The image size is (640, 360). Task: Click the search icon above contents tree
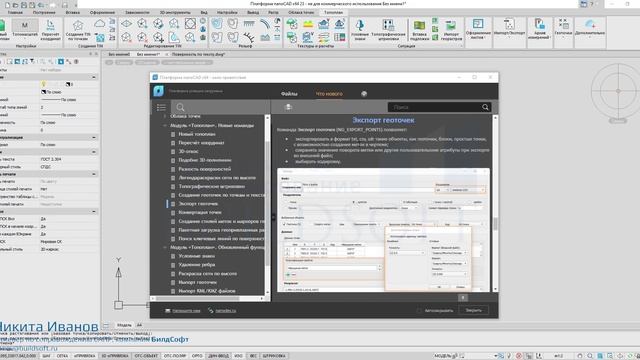(180, 107)
